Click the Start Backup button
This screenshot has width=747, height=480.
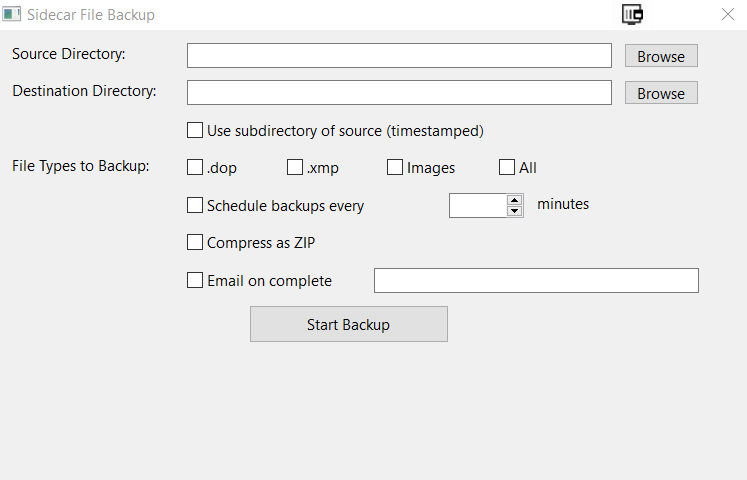(x=349, y=324)
